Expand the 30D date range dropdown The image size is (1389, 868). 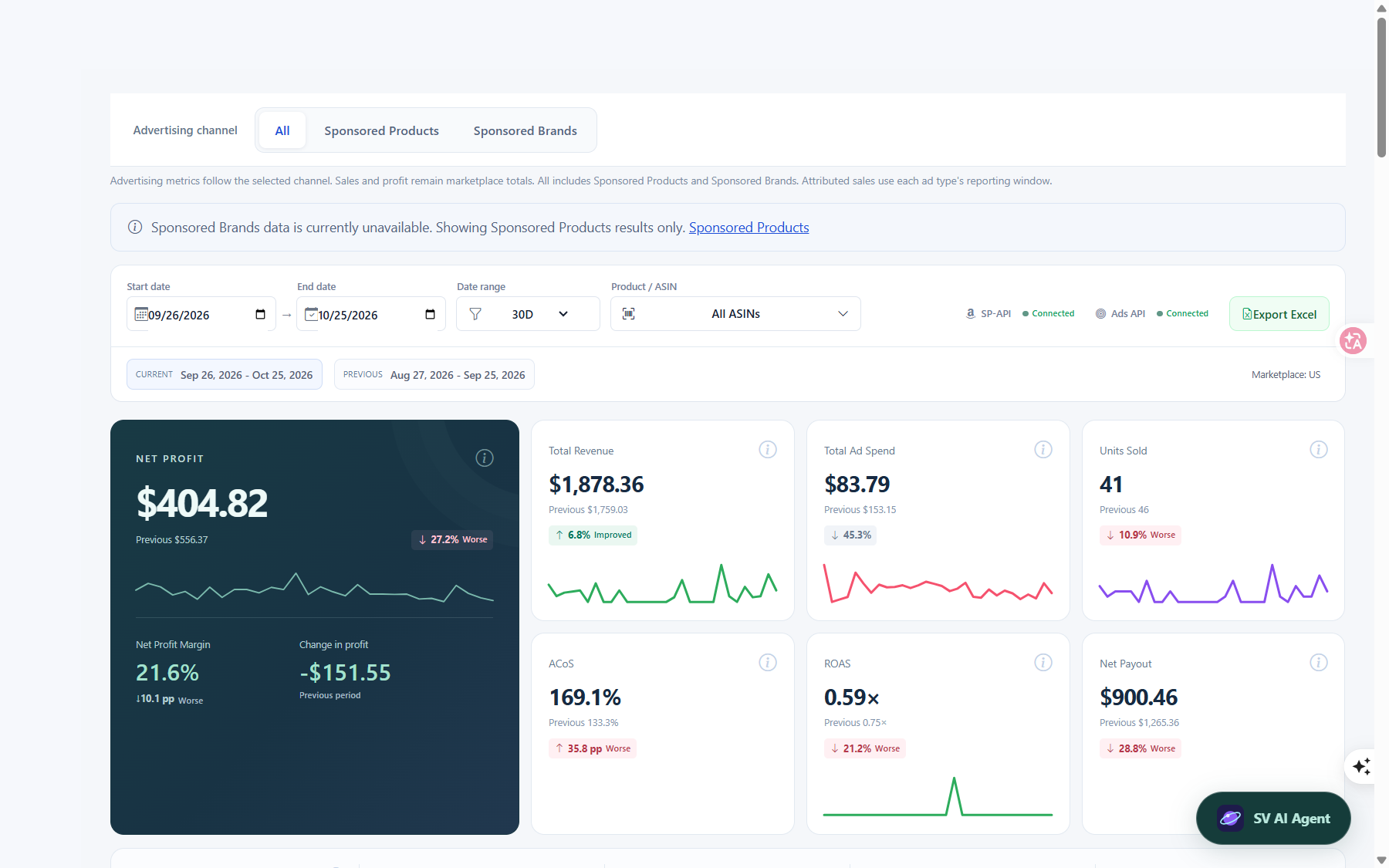click(528, 314)
